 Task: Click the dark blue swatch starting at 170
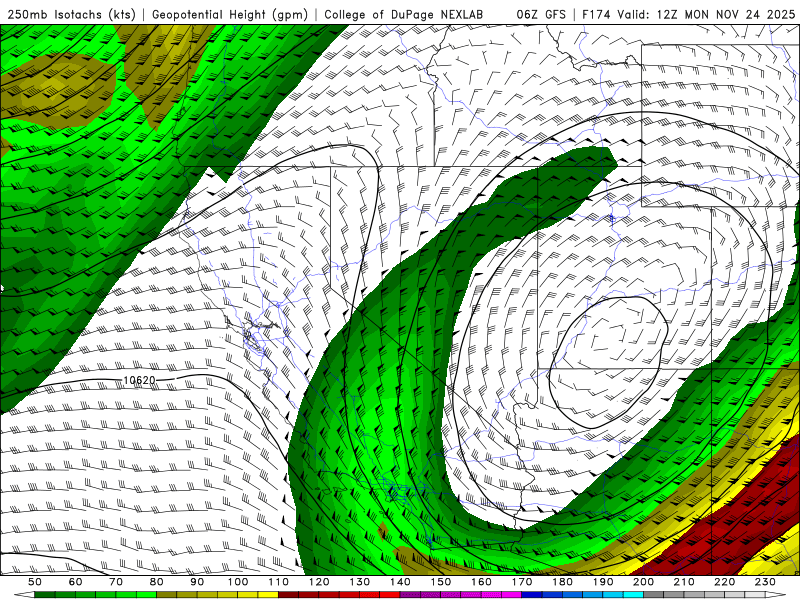click(x=532, y=595)
